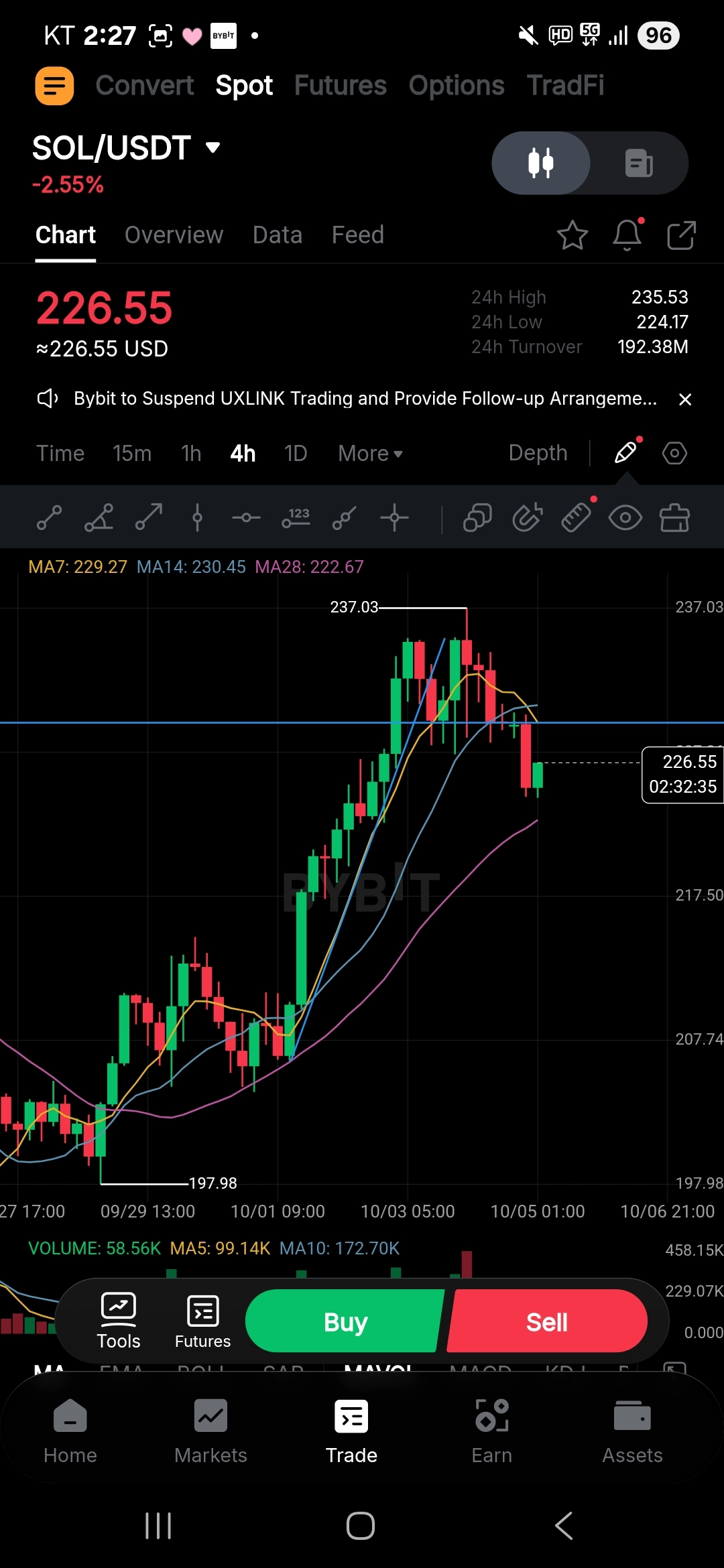724x1568 pixels.
Task: Tap the Android back button
Action: click(564, 1526)
